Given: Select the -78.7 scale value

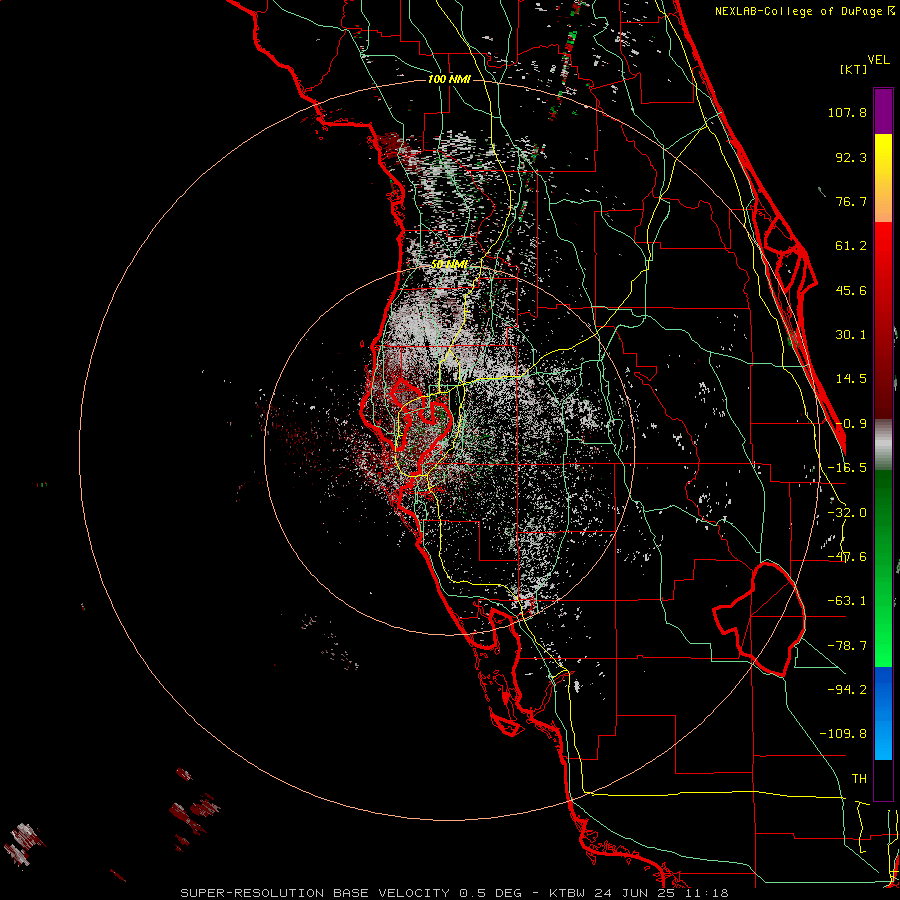Looking at the screenshot, I should (x=847, y=646).
